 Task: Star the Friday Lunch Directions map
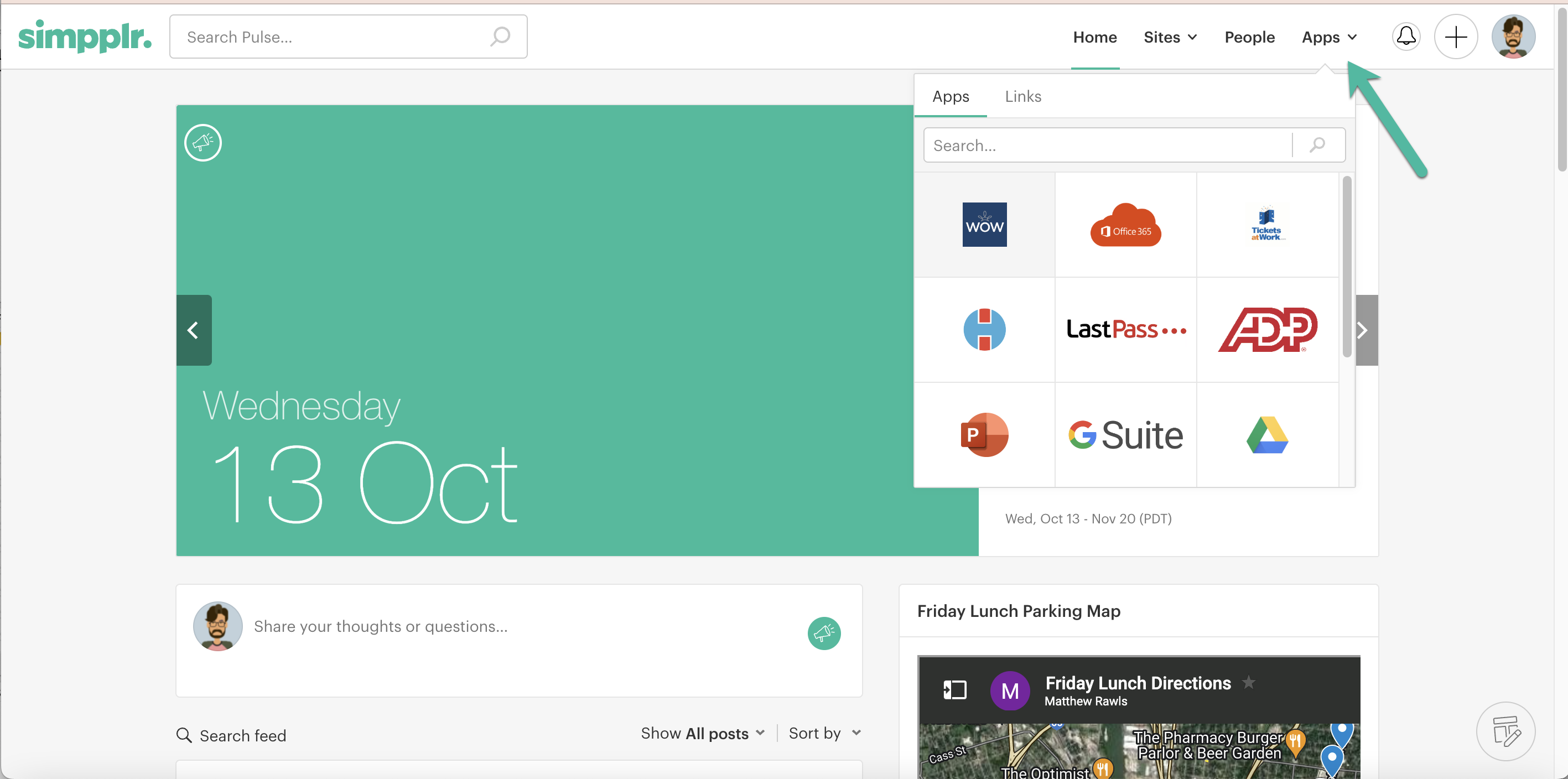pyautogui.click(x=1248, y=682)
